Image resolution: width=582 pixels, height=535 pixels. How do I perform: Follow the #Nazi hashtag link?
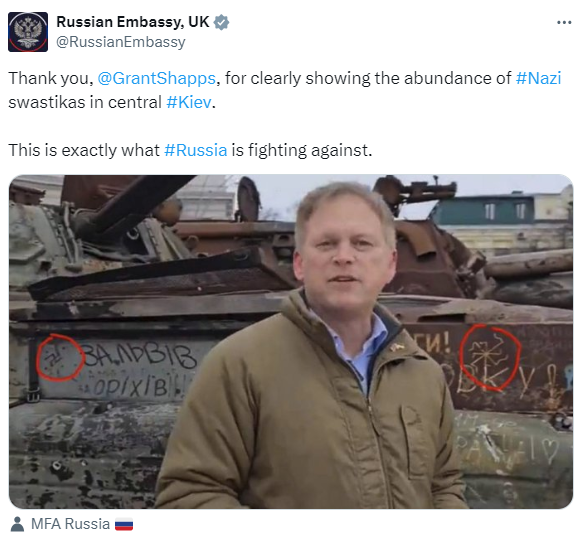pos(538,78)
